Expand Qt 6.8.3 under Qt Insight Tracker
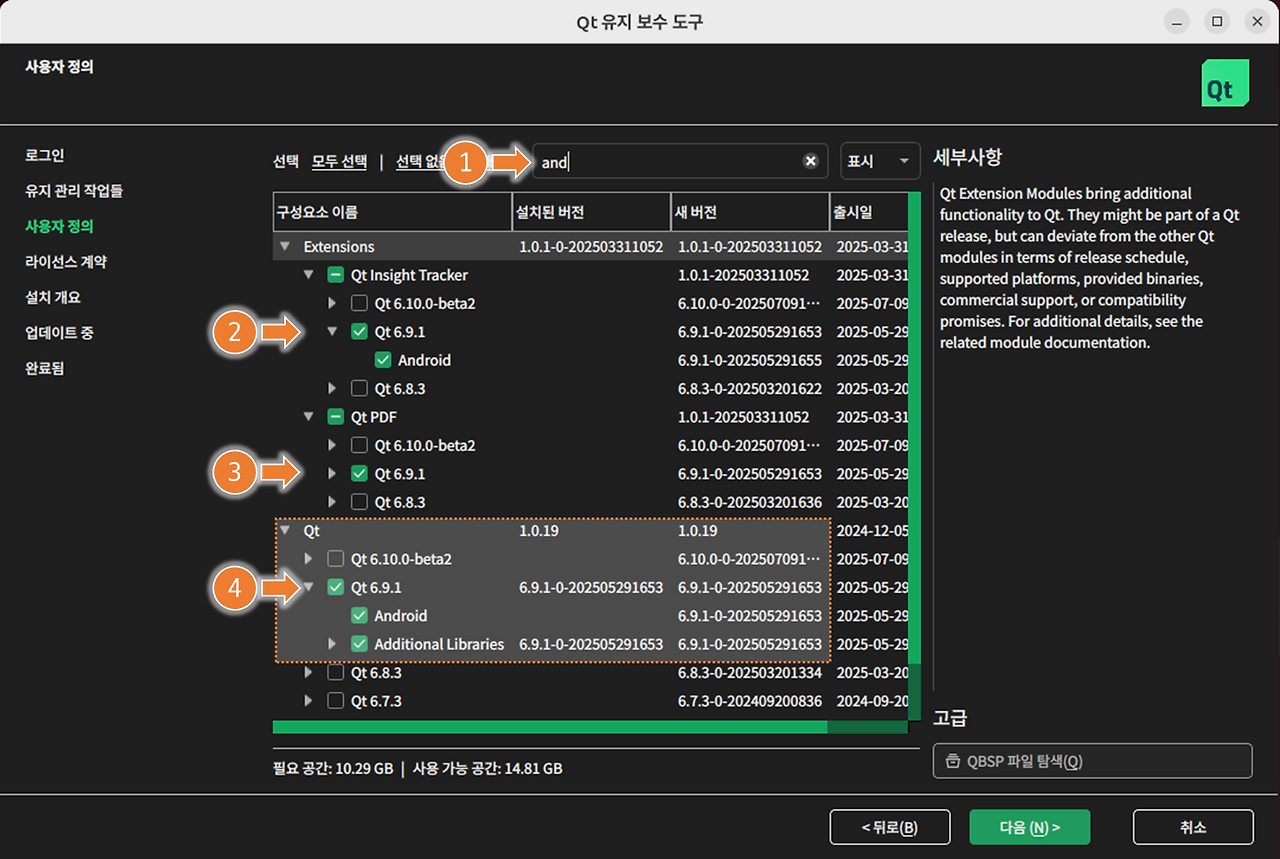1280x859 pixels. tap(333, 388)
